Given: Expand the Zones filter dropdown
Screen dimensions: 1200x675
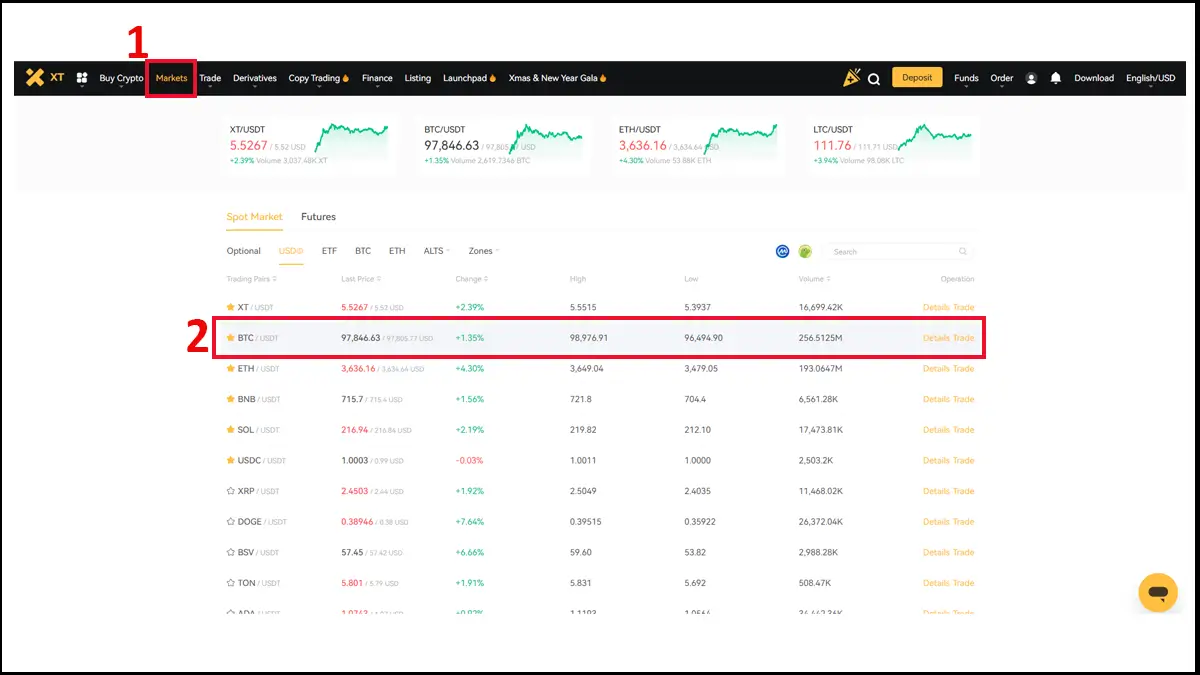Looking at the screenshot, I should pyautogui.click(x=484, y=251).
